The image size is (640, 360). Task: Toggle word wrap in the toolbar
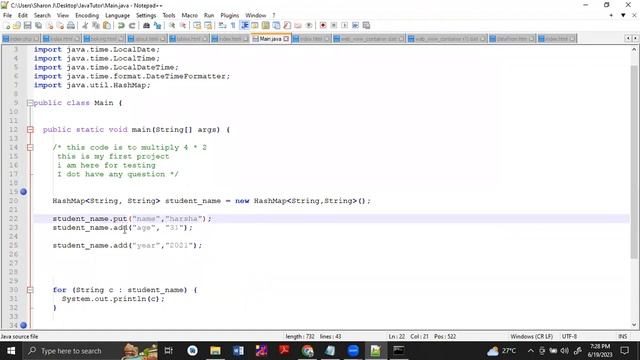click(x=222, y=26)
